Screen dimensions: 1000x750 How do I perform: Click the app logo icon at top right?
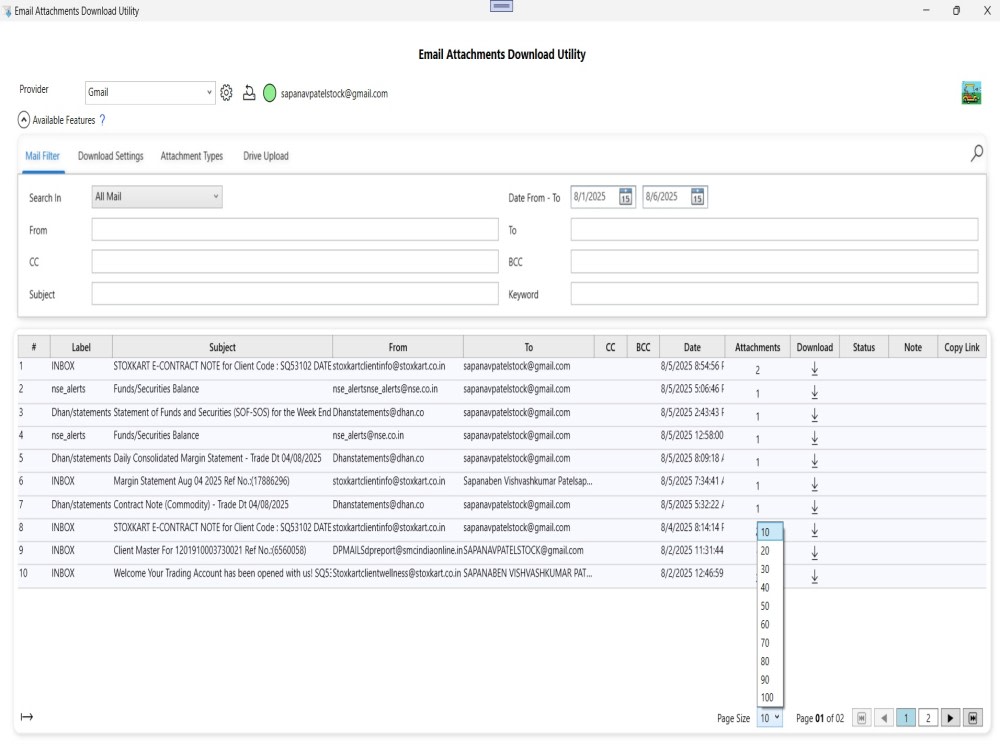tap(971, 93)
